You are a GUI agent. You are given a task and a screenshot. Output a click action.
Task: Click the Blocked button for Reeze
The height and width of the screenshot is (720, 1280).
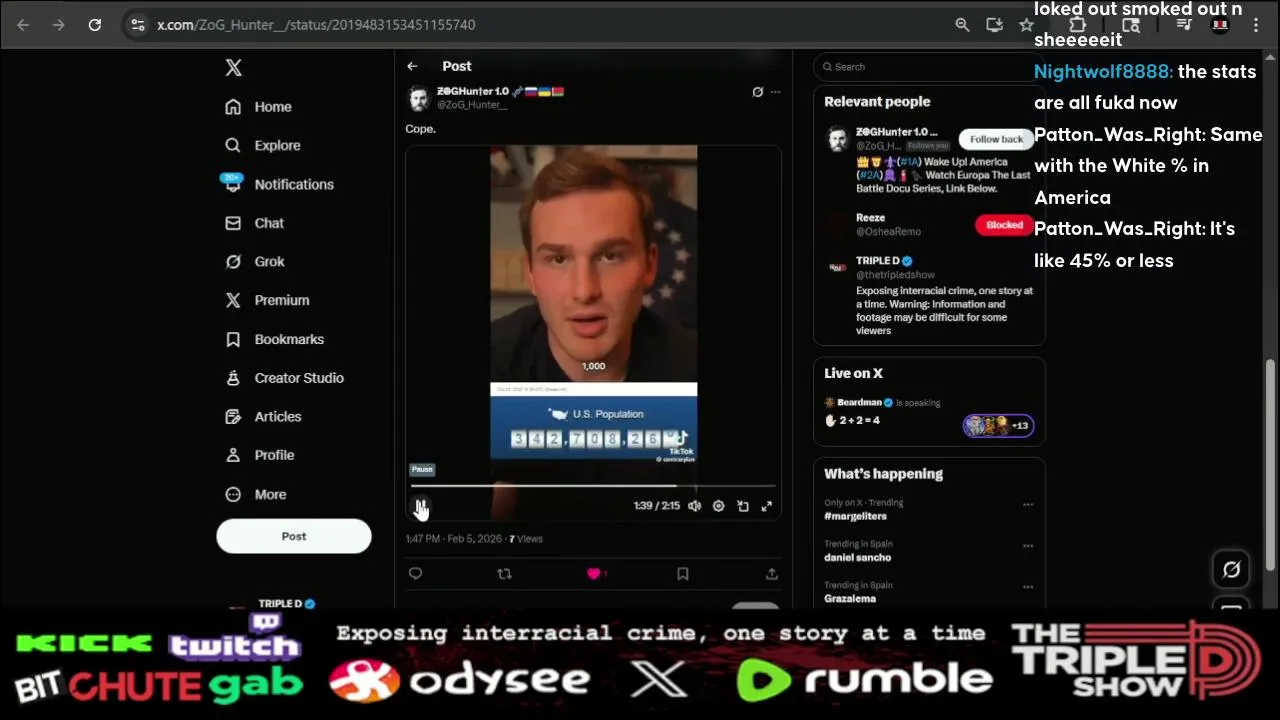[1004, 225]
